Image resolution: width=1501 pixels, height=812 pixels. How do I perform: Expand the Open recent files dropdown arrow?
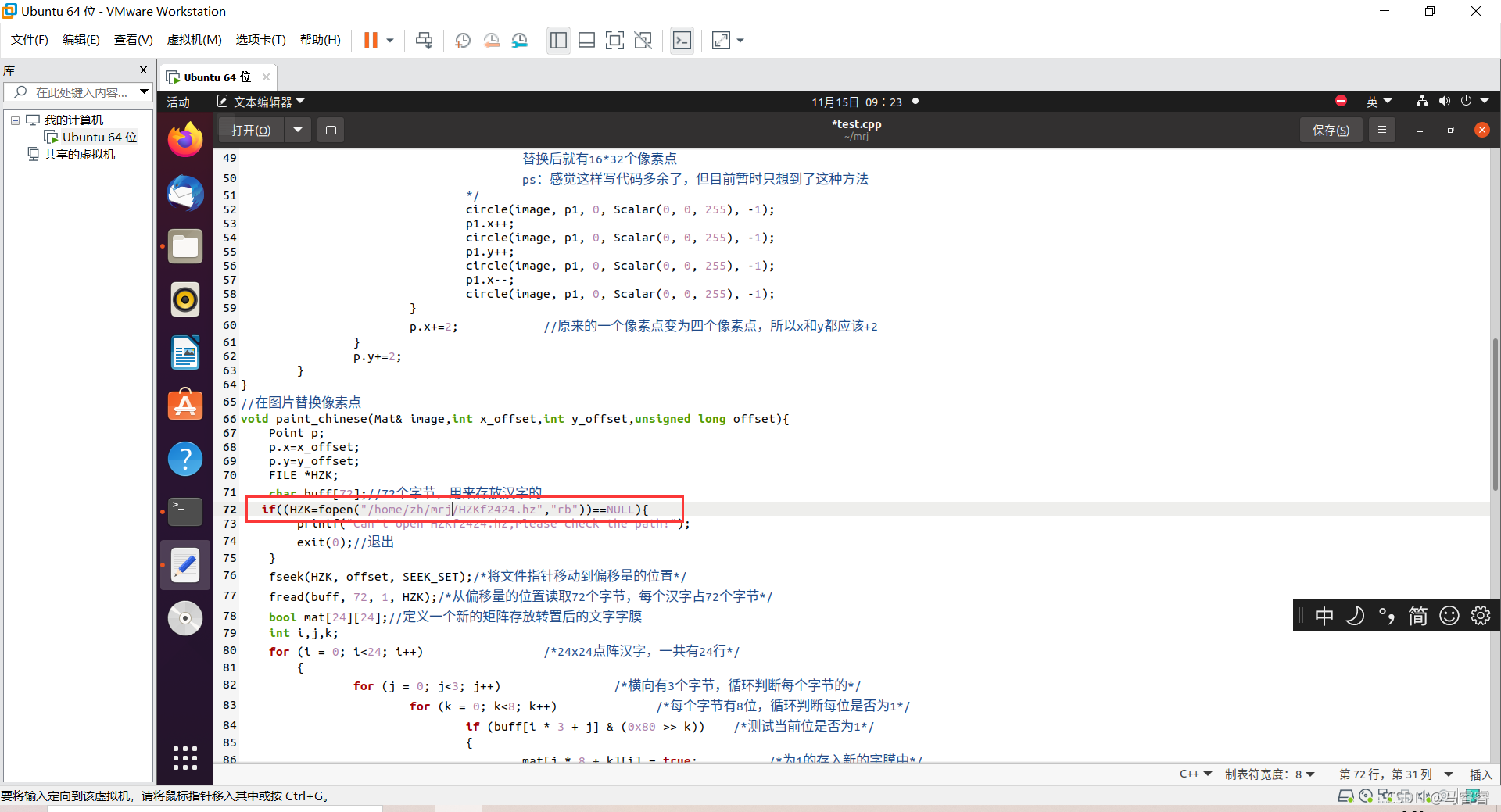tap(298, 131)
